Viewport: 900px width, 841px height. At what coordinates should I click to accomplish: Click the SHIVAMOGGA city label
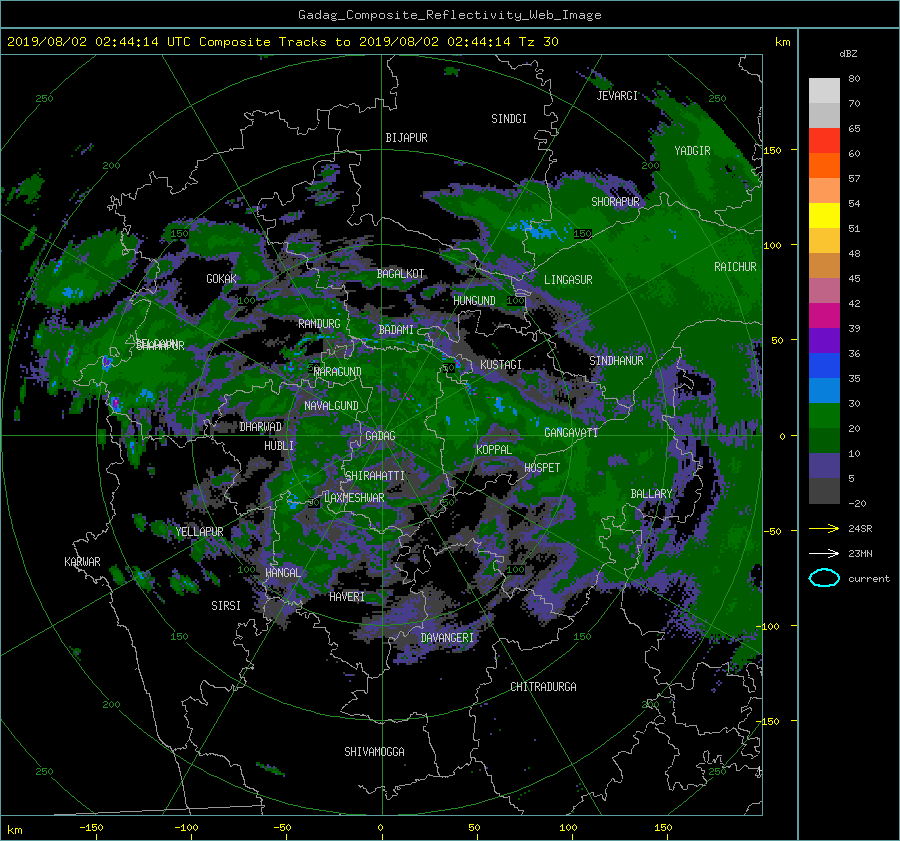coord(374,751)
